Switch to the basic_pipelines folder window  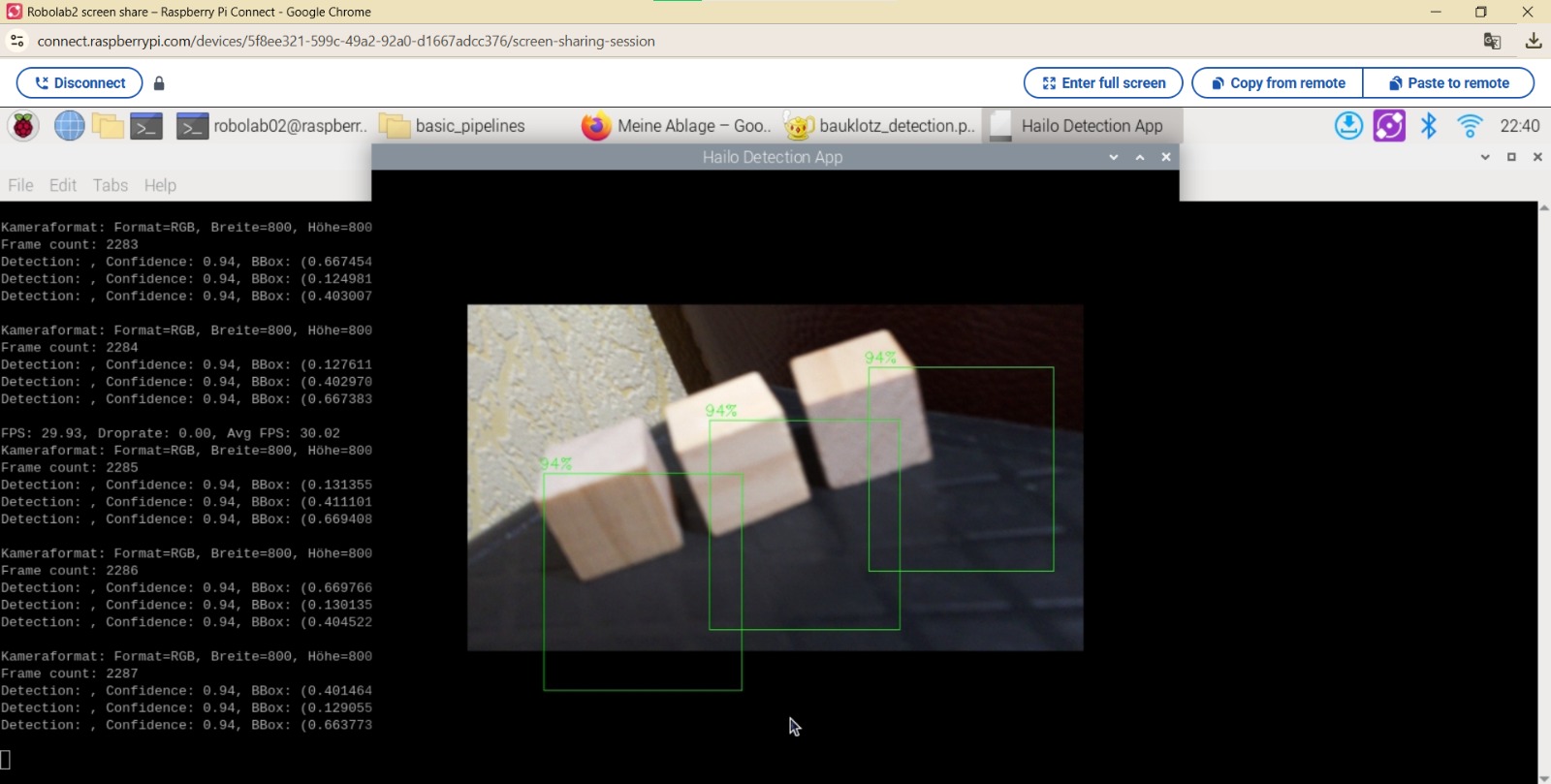click(x=454, y=126)
